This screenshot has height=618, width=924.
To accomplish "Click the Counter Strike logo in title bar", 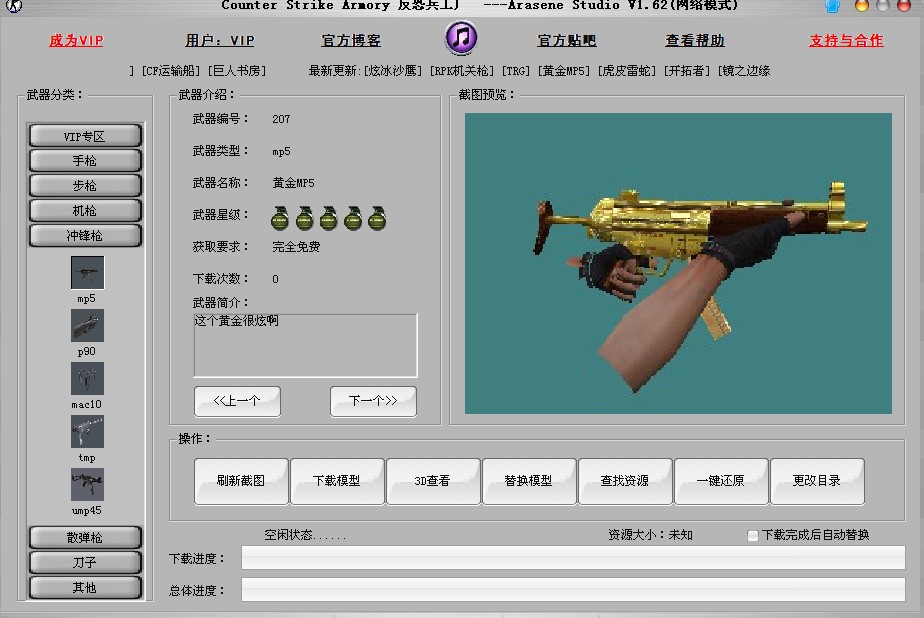I will coord(14,6).
